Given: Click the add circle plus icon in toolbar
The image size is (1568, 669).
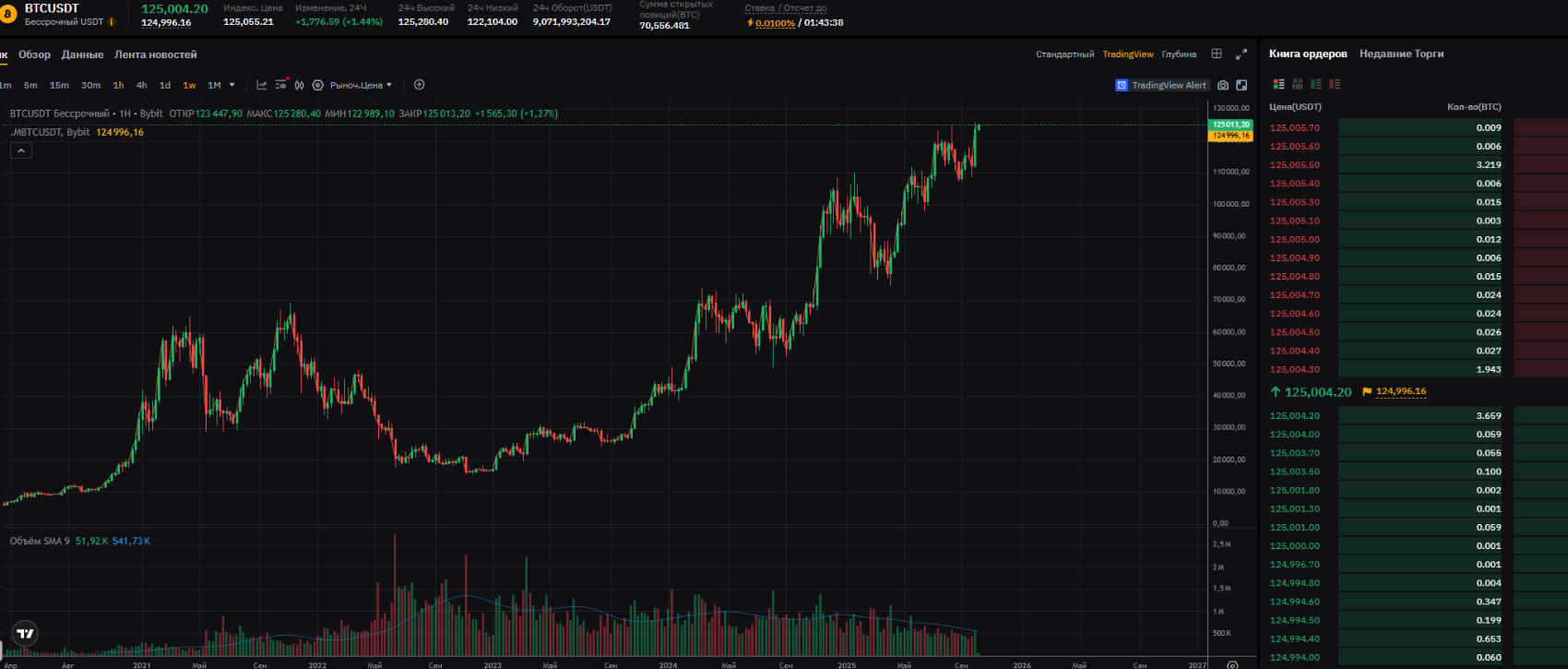Looking at the screenshot, I should point(419,85).
